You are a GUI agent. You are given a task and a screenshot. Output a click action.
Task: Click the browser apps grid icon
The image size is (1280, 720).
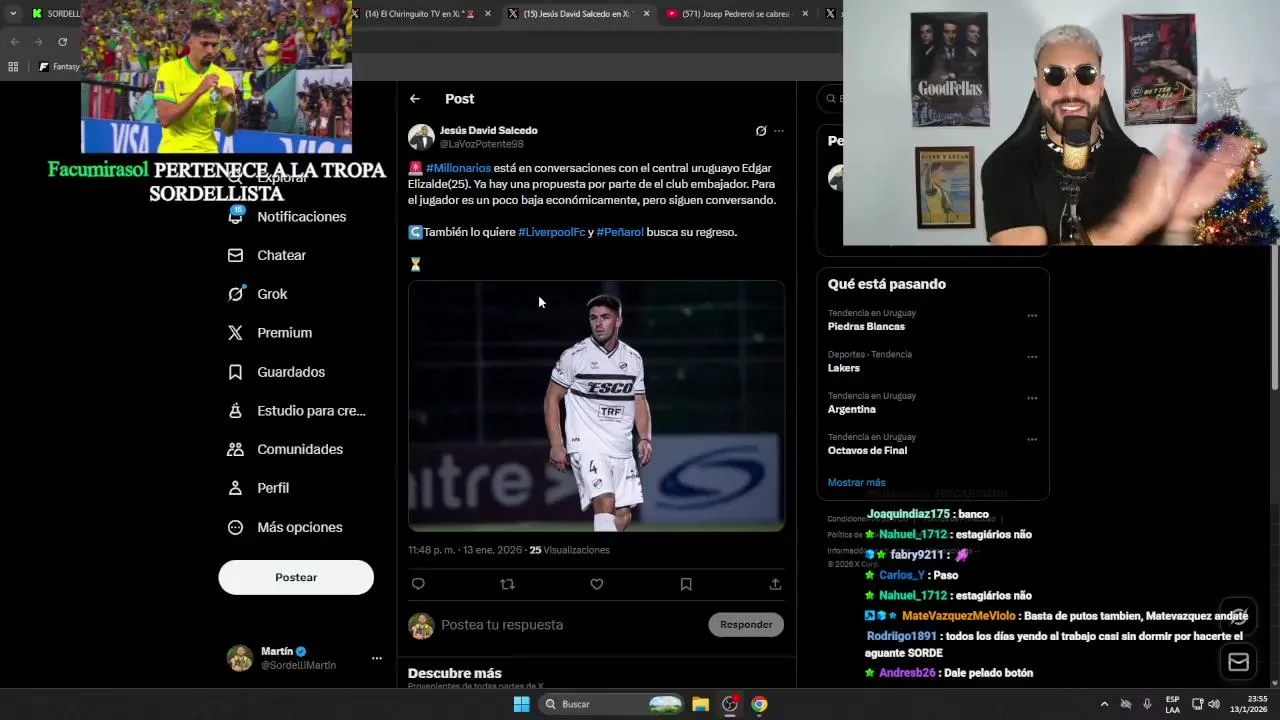point(13,67)
